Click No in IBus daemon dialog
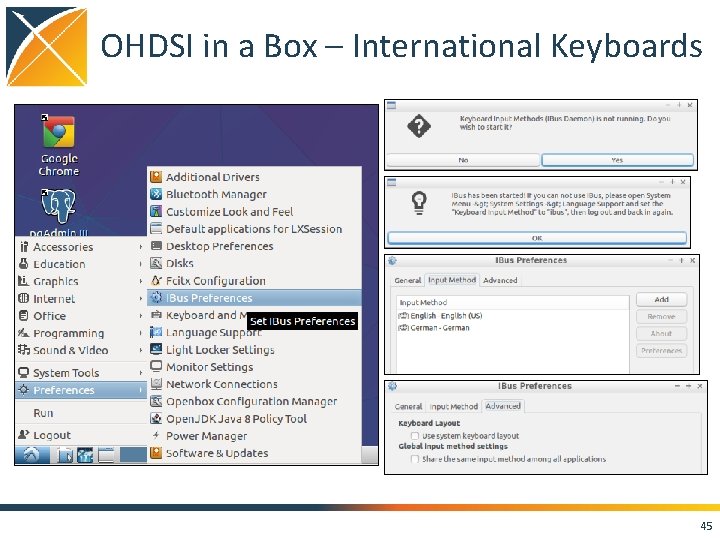 463,160
